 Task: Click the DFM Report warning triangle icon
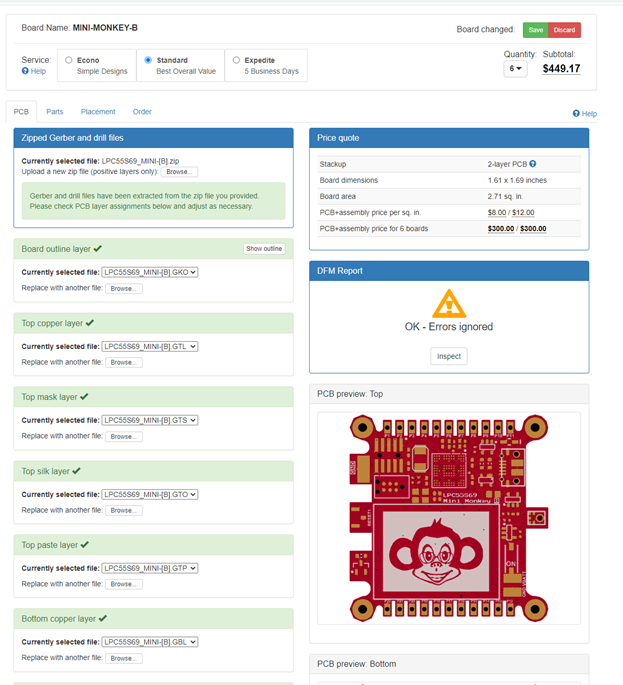(x=449, y=303)
